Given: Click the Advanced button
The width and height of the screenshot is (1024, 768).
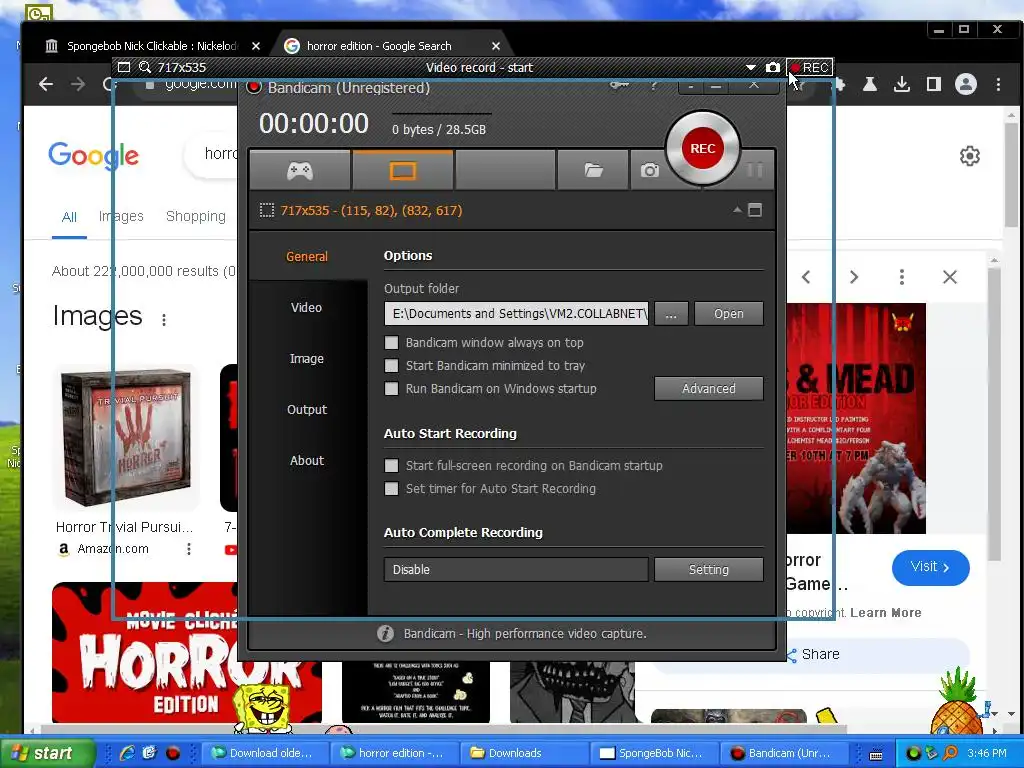Looking at the screenshot, I should [x=709, y=389].
